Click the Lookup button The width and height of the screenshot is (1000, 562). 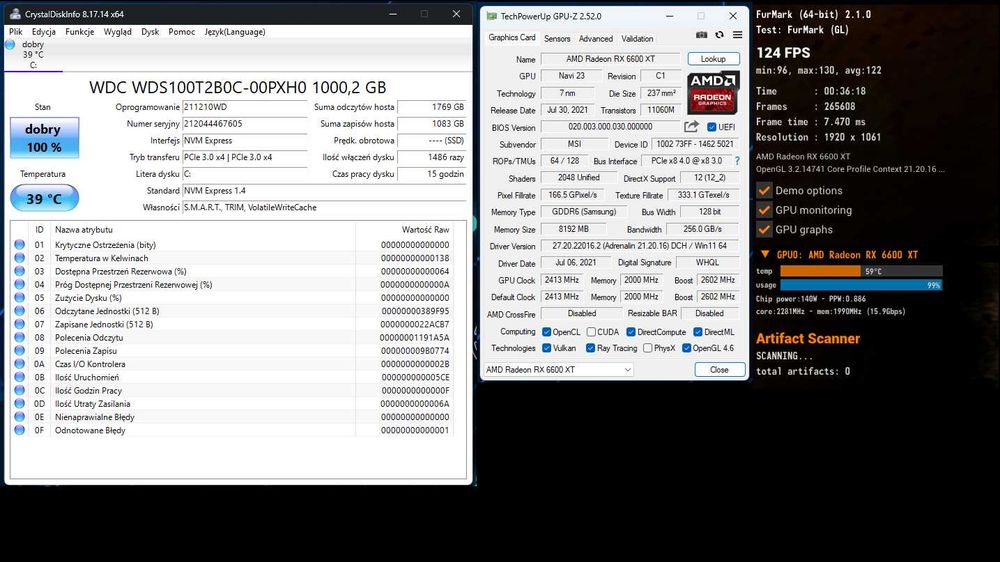point(713,59)
